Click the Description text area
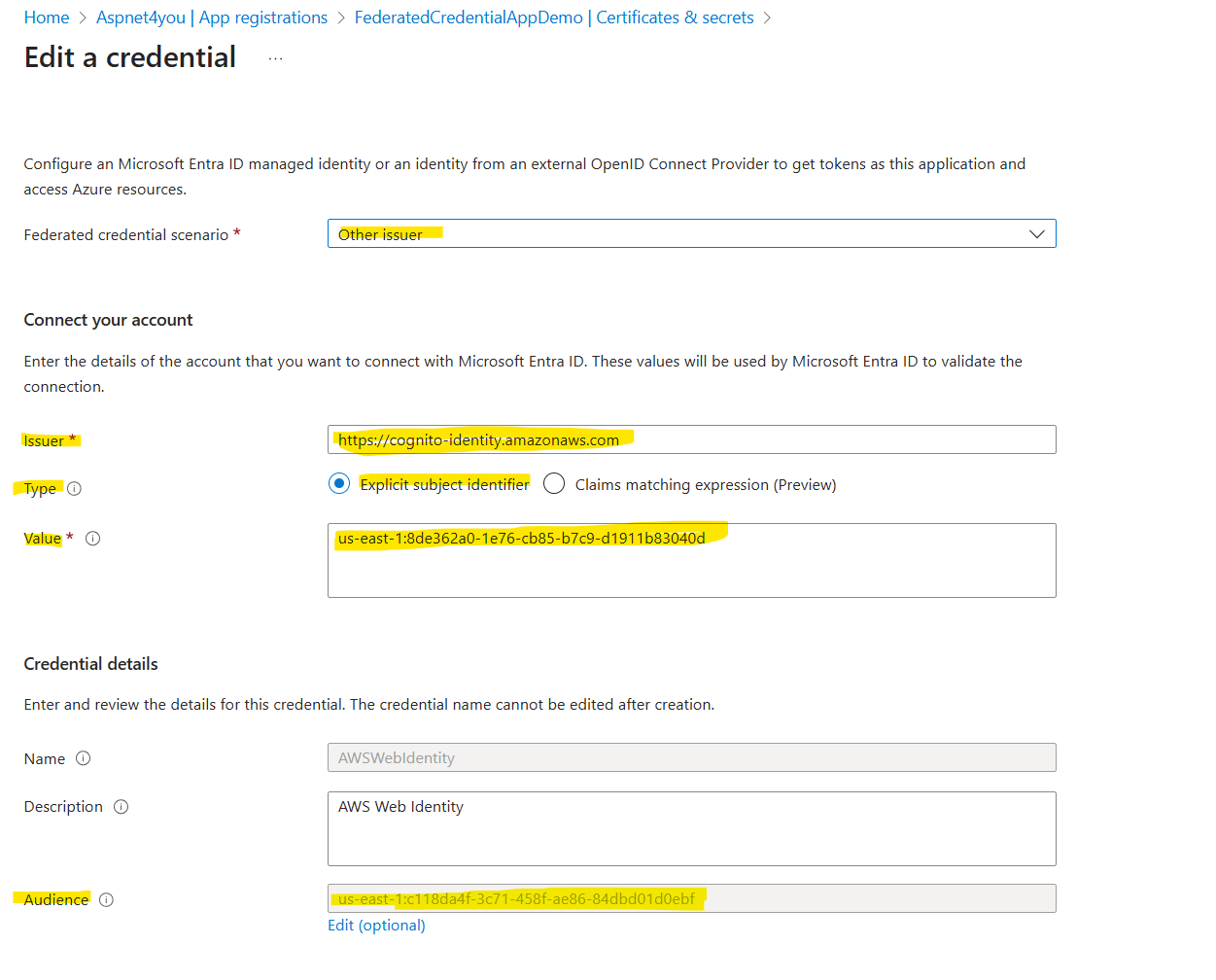Viewport: 1216px width, 980px height. tap(692, 829)
